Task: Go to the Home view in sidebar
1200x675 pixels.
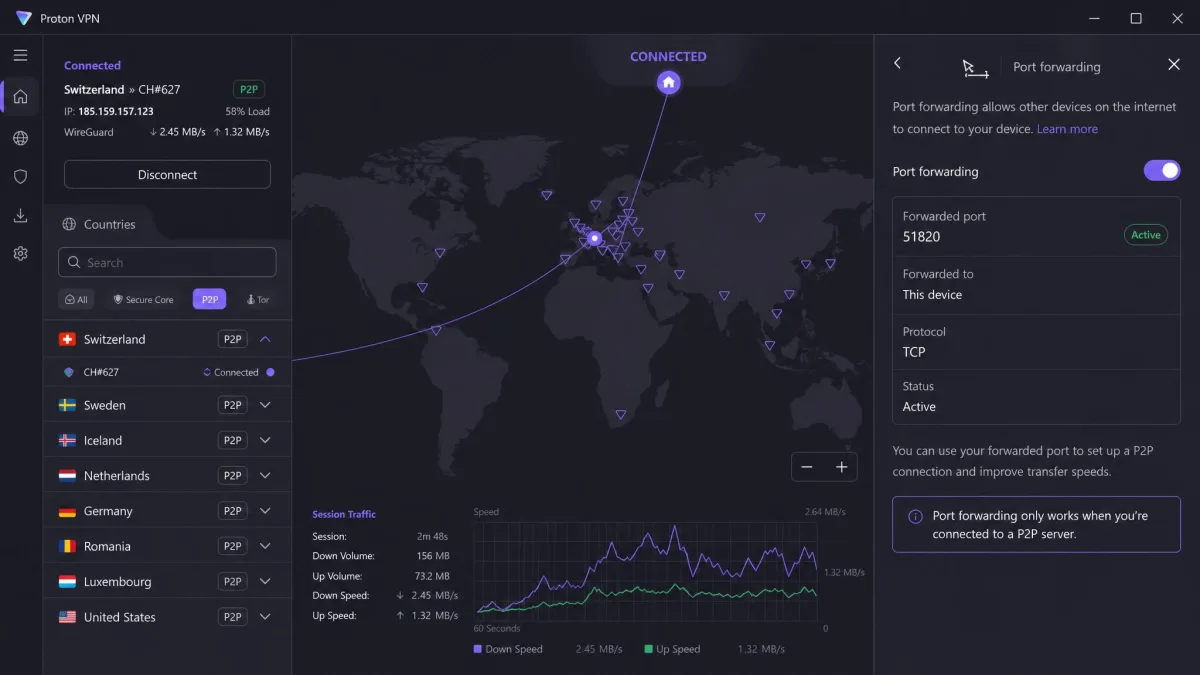Action: tap(20, 97)
